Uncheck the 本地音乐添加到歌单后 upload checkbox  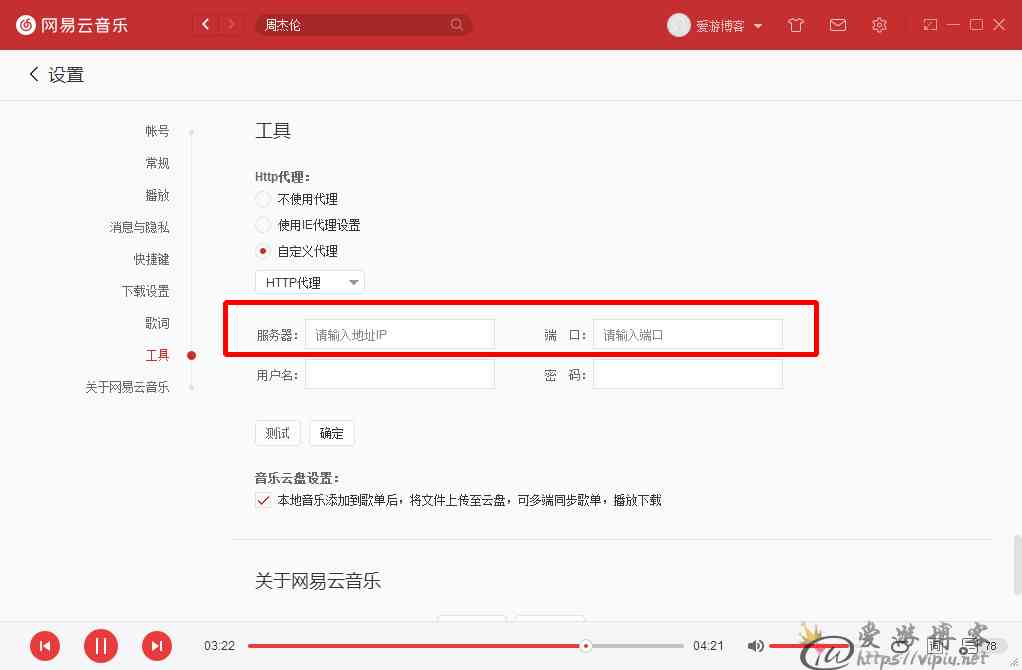click(x=263, y=501)
